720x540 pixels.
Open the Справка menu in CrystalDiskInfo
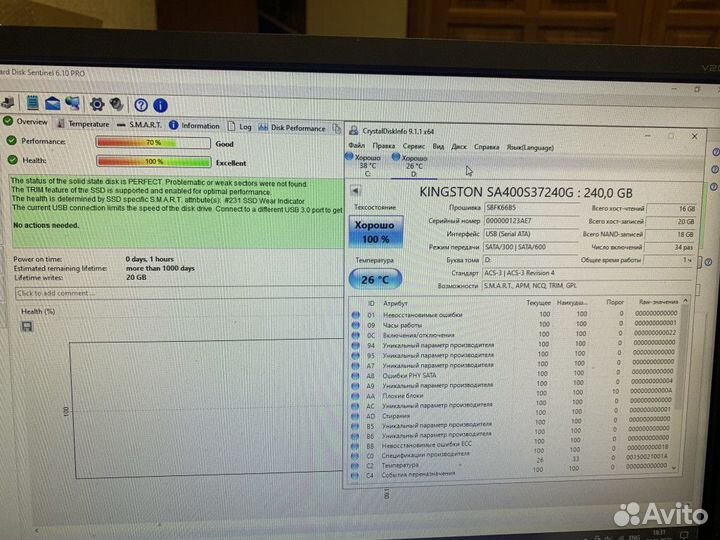(x=486, y=147)
